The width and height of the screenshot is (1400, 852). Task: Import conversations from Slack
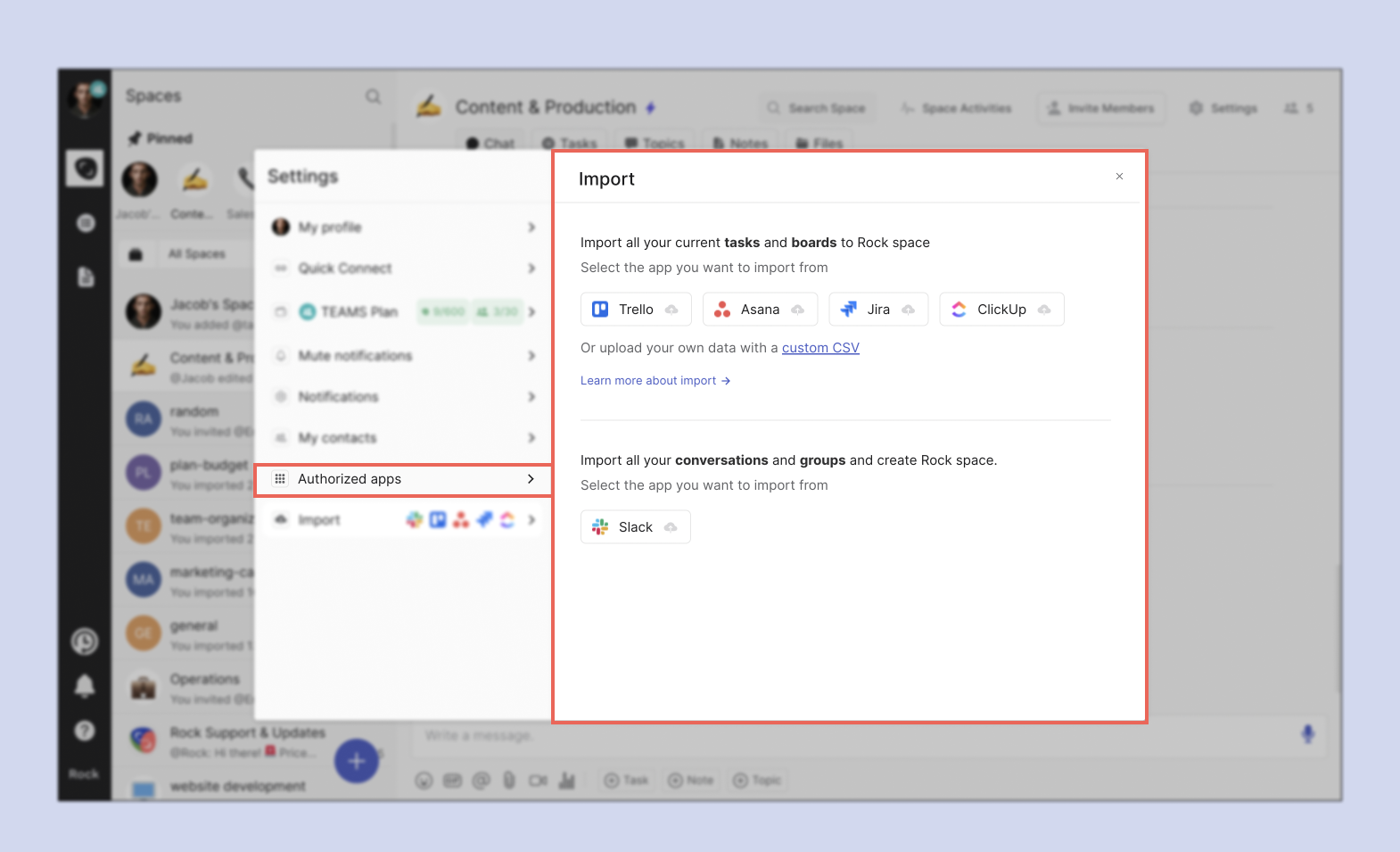(635, 527)
